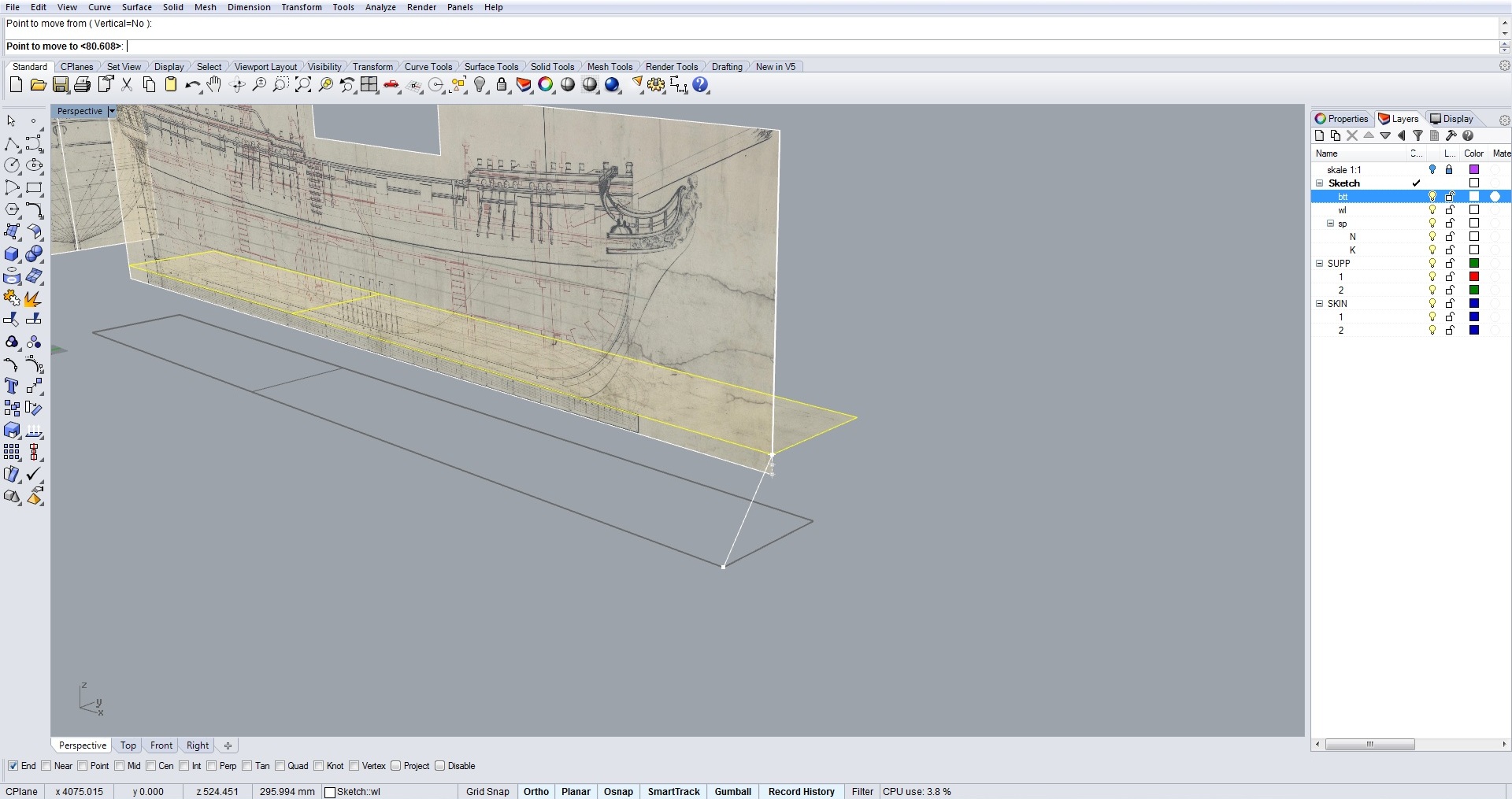Click the Save file icon
The width and height of the screenshot is (1512, 799).
click(x=61, y=85)
